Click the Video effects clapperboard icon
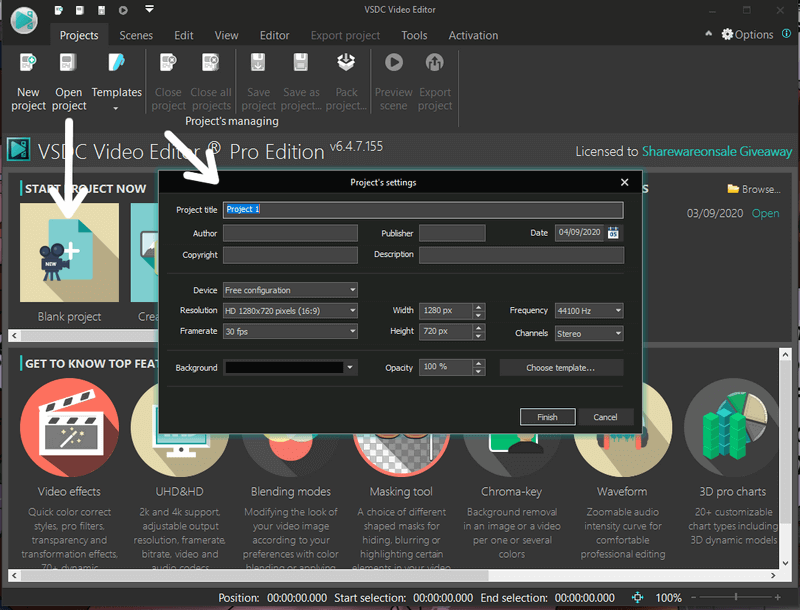 click(x=69, y=427)
